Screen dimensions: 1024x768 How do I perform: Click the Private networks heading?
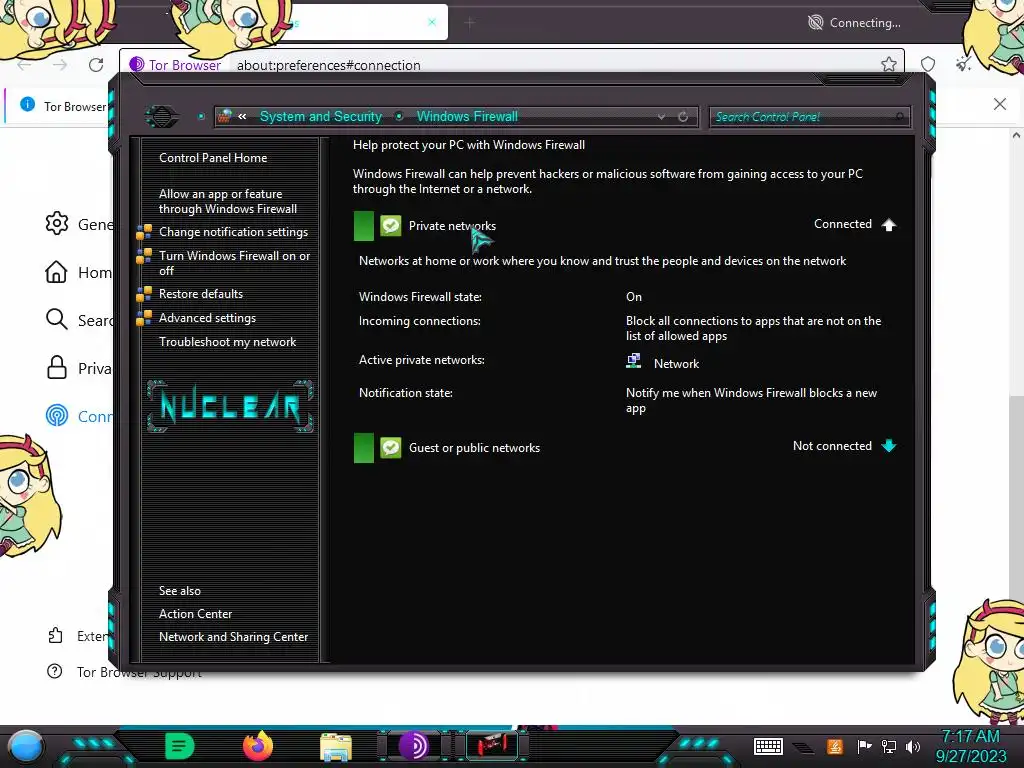tap(452, 226)
